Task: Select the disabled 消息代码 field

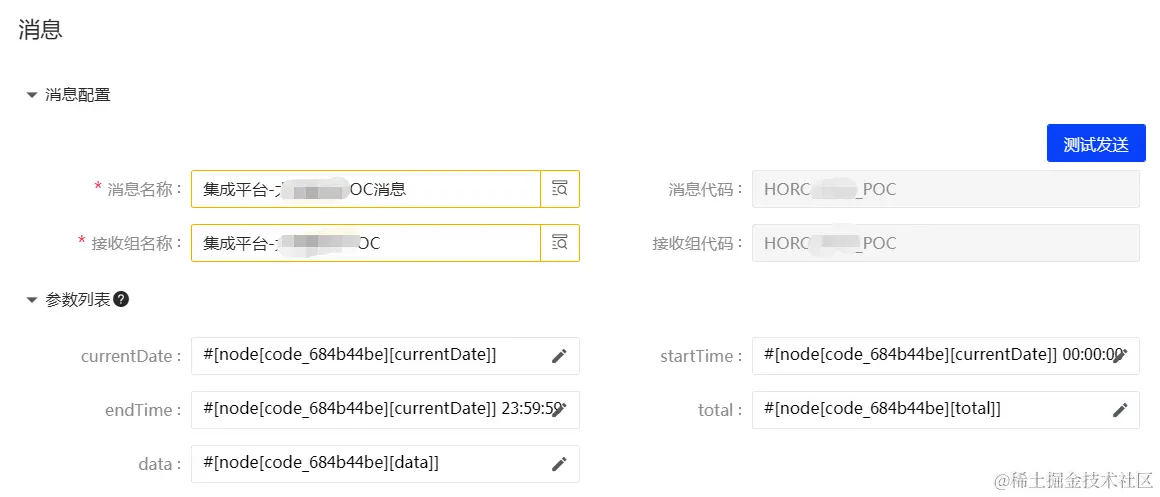Action: (x=945, y=189)
